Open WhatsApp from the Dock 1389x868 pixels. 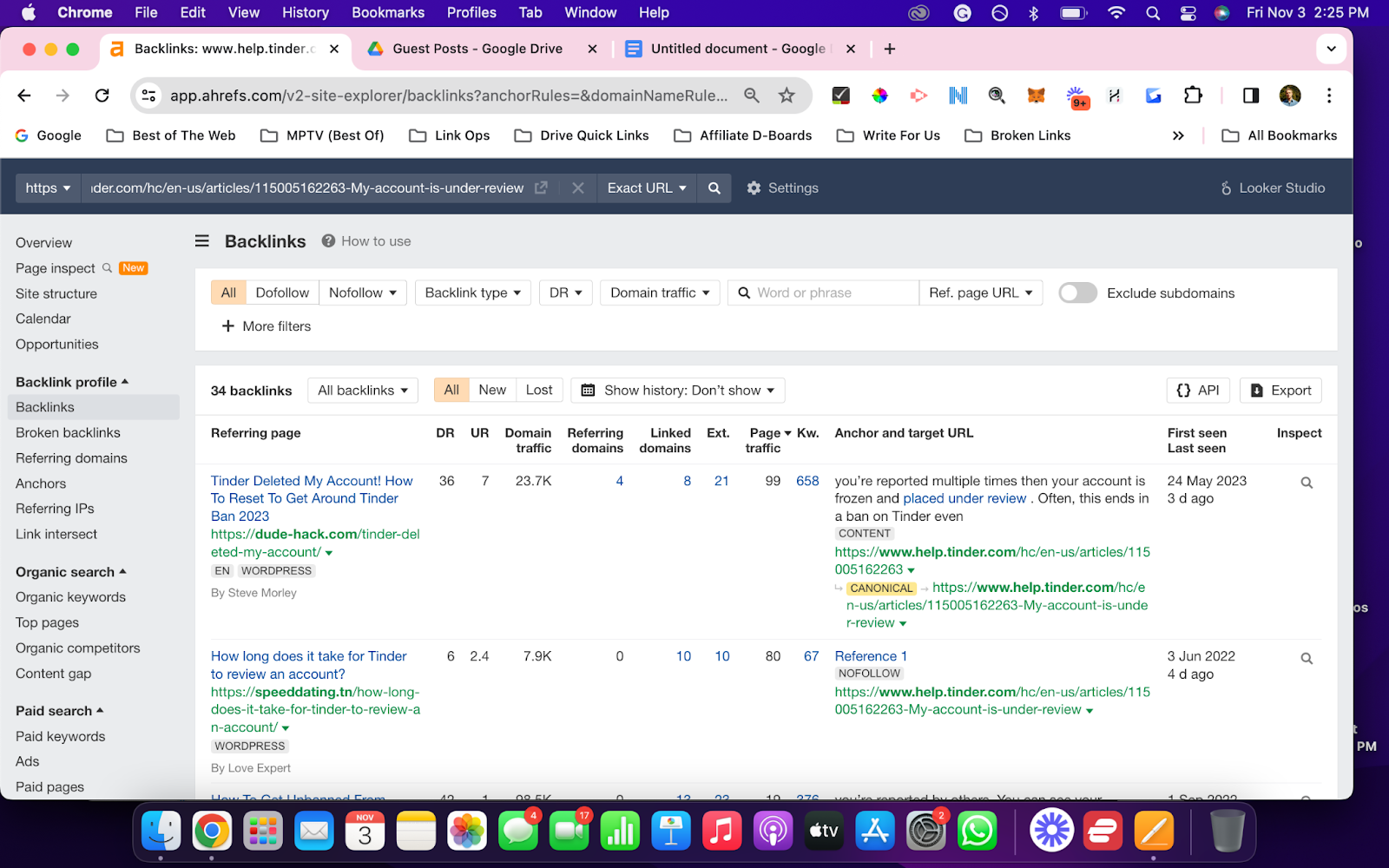coord(977,831)
